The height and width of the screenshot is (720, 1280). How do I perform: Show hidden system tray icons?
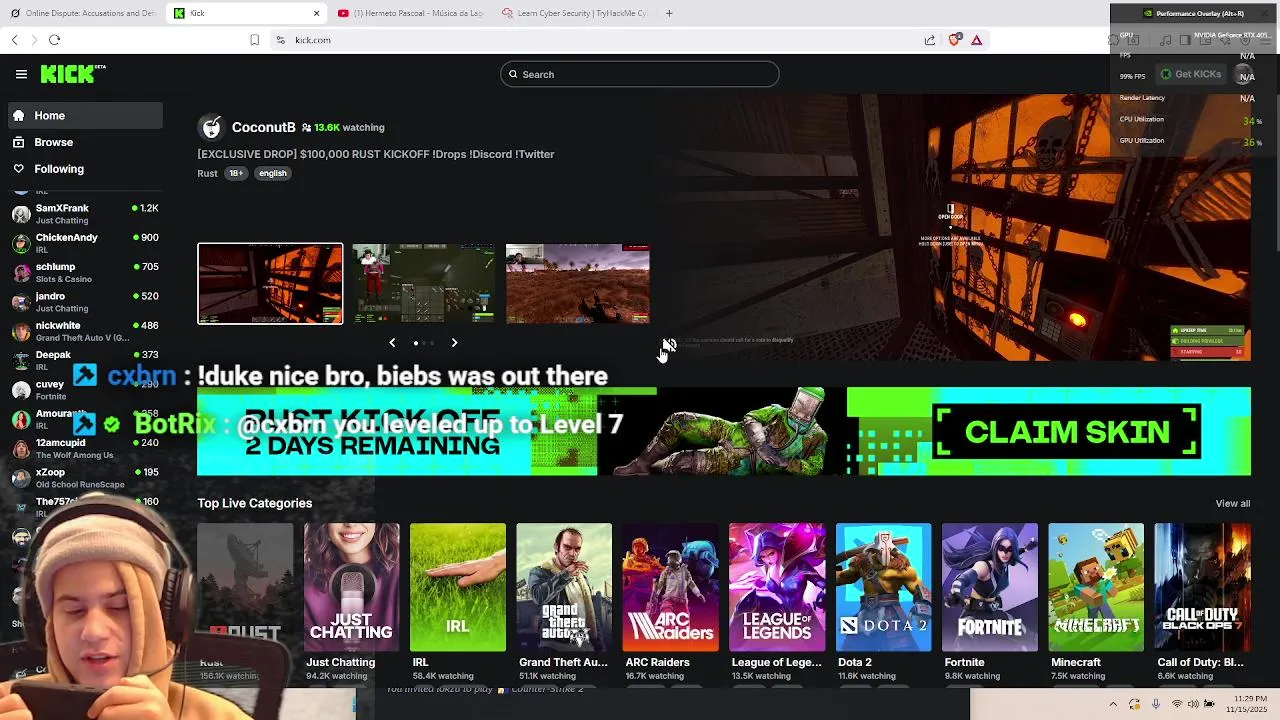(x=1113, y=704)
